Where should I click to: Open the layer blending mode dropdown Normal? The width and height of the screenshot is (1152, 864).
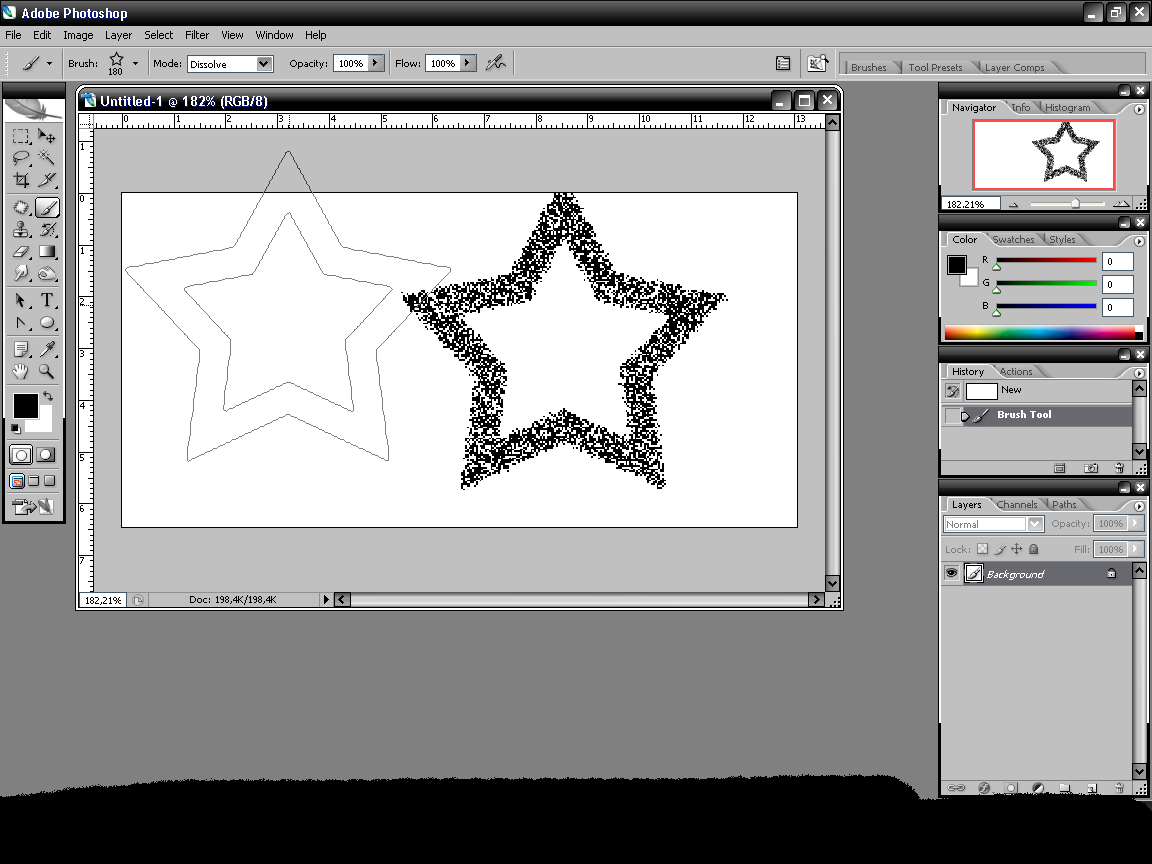[1035, 524]
